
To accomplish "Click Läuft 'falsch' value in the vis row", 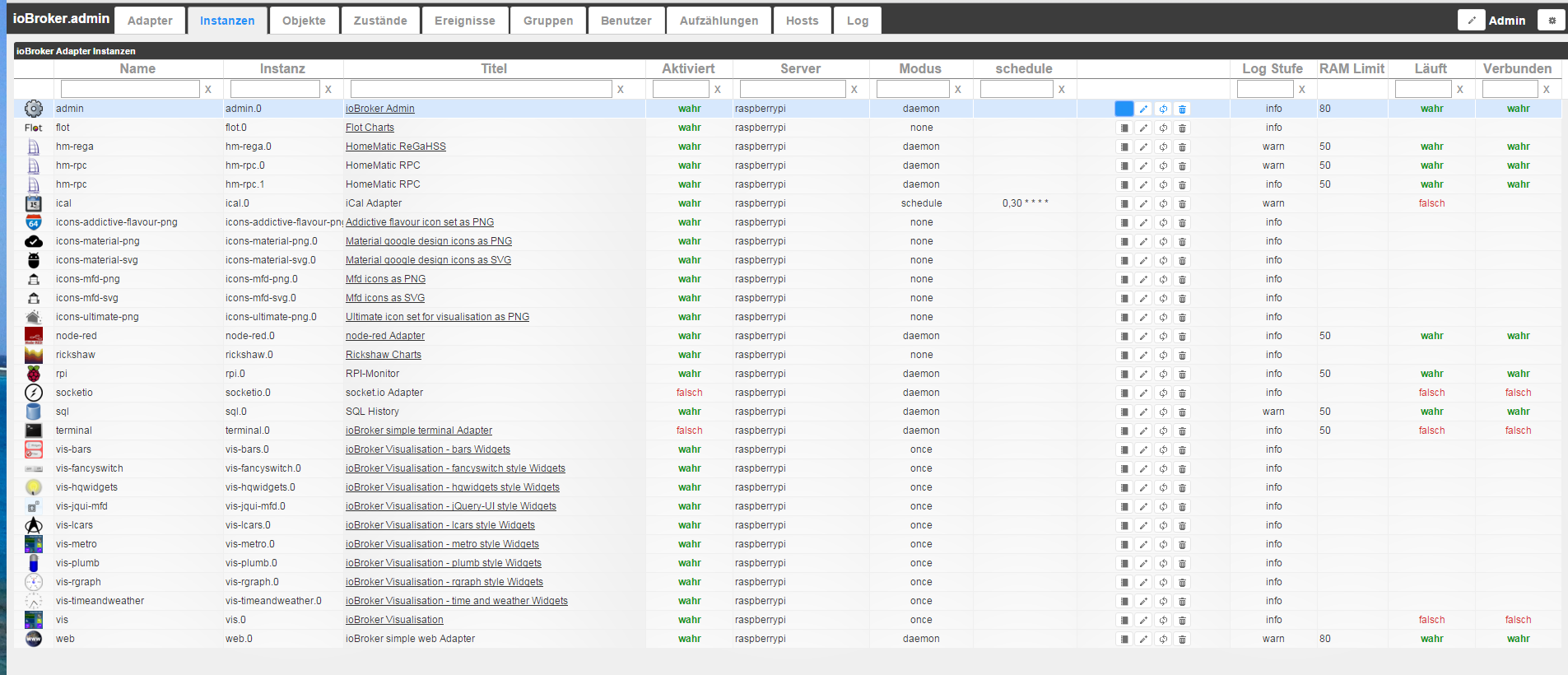I will [x=1432, y=620].
